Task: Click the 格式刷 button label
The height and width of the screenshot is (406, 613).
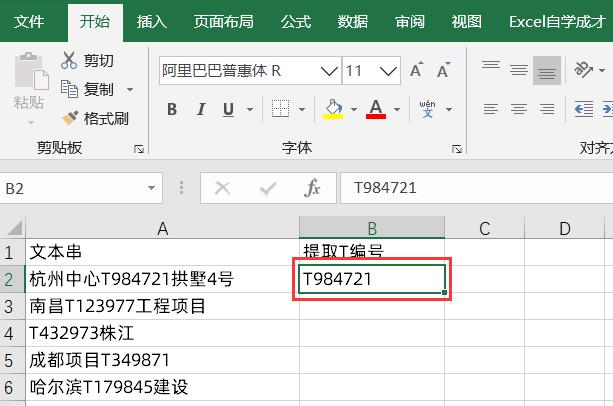Action: (x=106, y=118)
